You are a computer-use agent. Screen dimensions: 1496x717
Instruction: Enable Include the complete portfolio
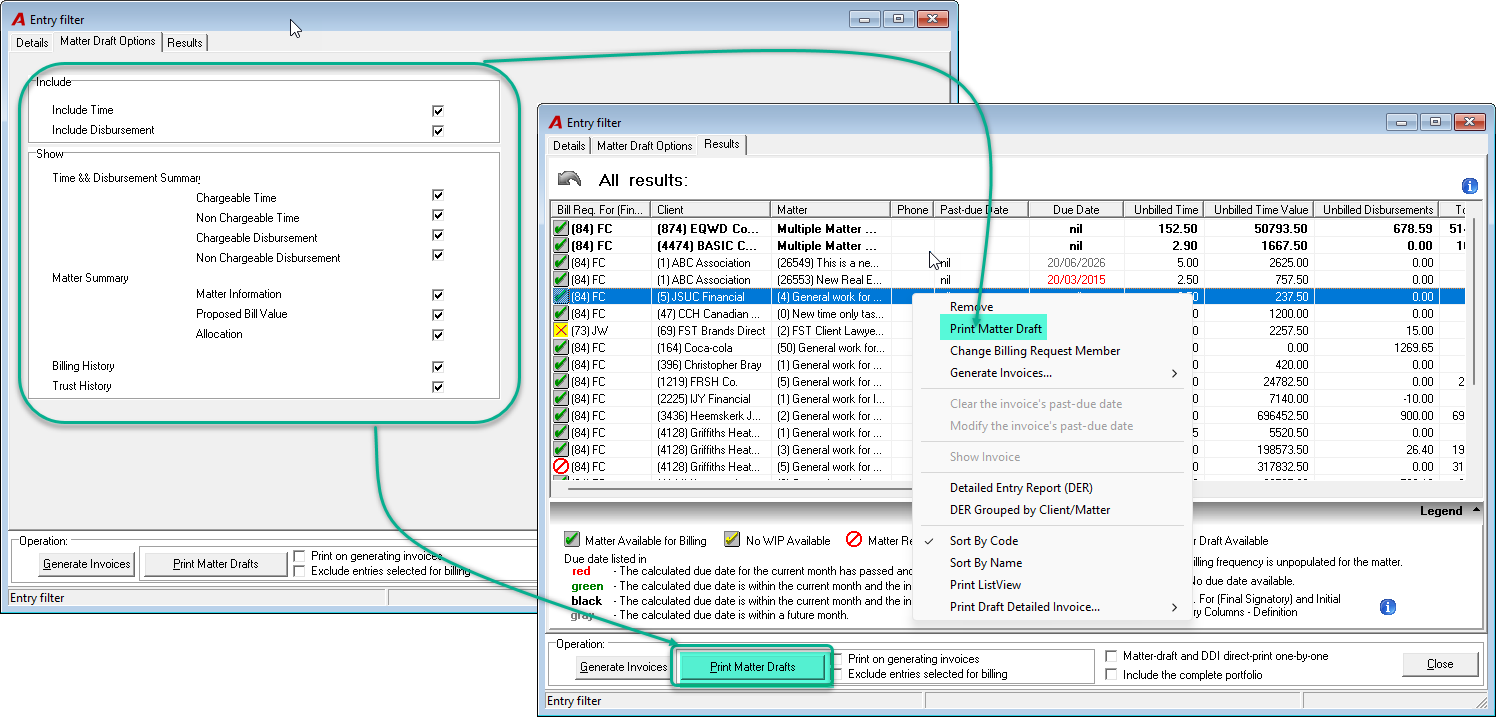pos(1112,675)
